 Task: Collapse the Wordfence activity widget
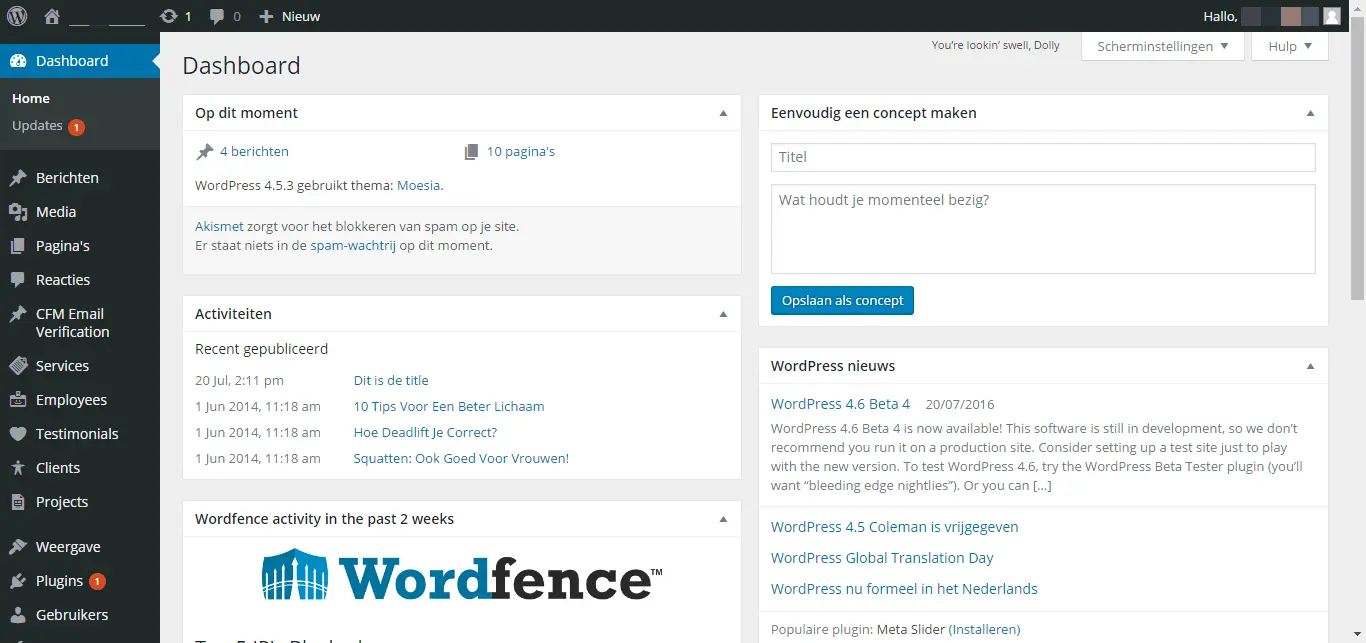(723, 519)
